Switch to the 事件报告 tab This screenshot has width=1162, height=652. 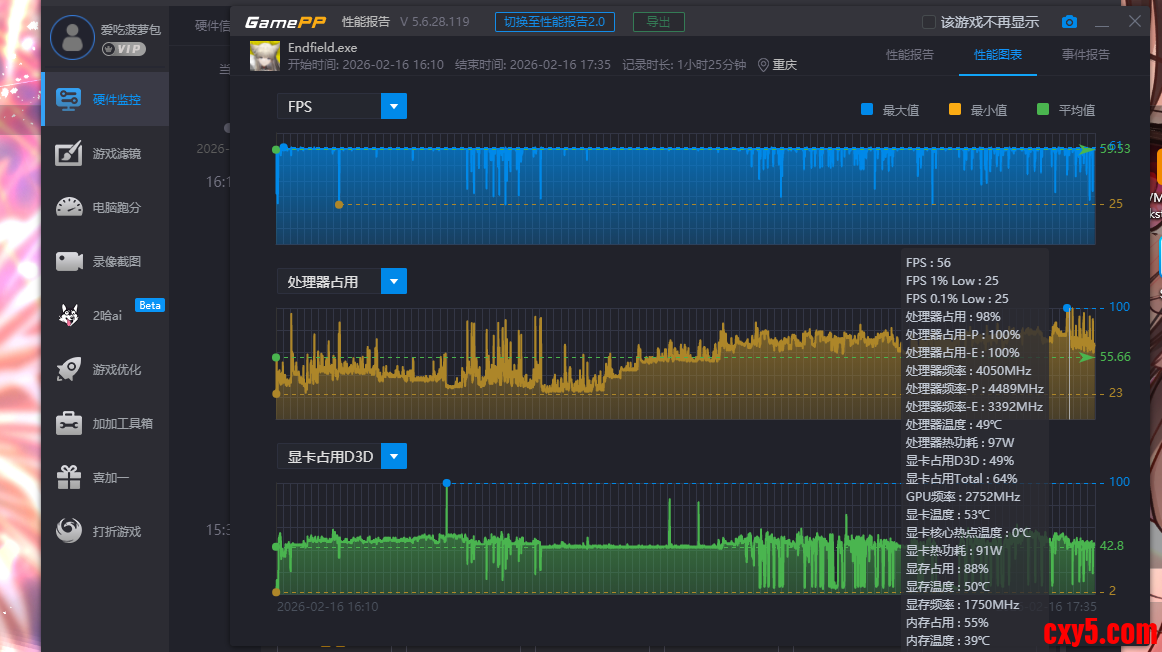(1085, 55)
